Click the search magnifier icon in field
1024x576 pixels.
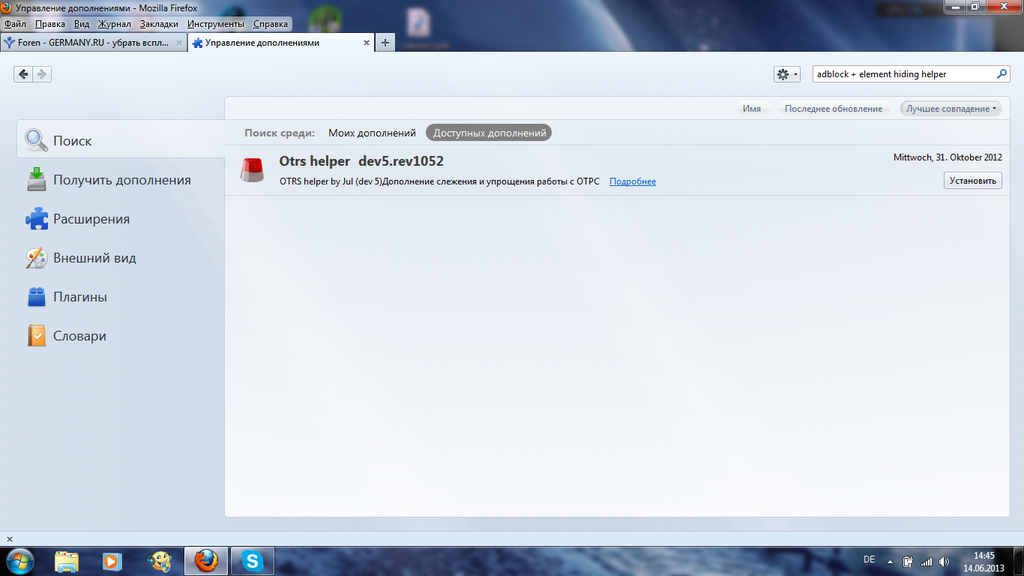[x=1002, y=74]
